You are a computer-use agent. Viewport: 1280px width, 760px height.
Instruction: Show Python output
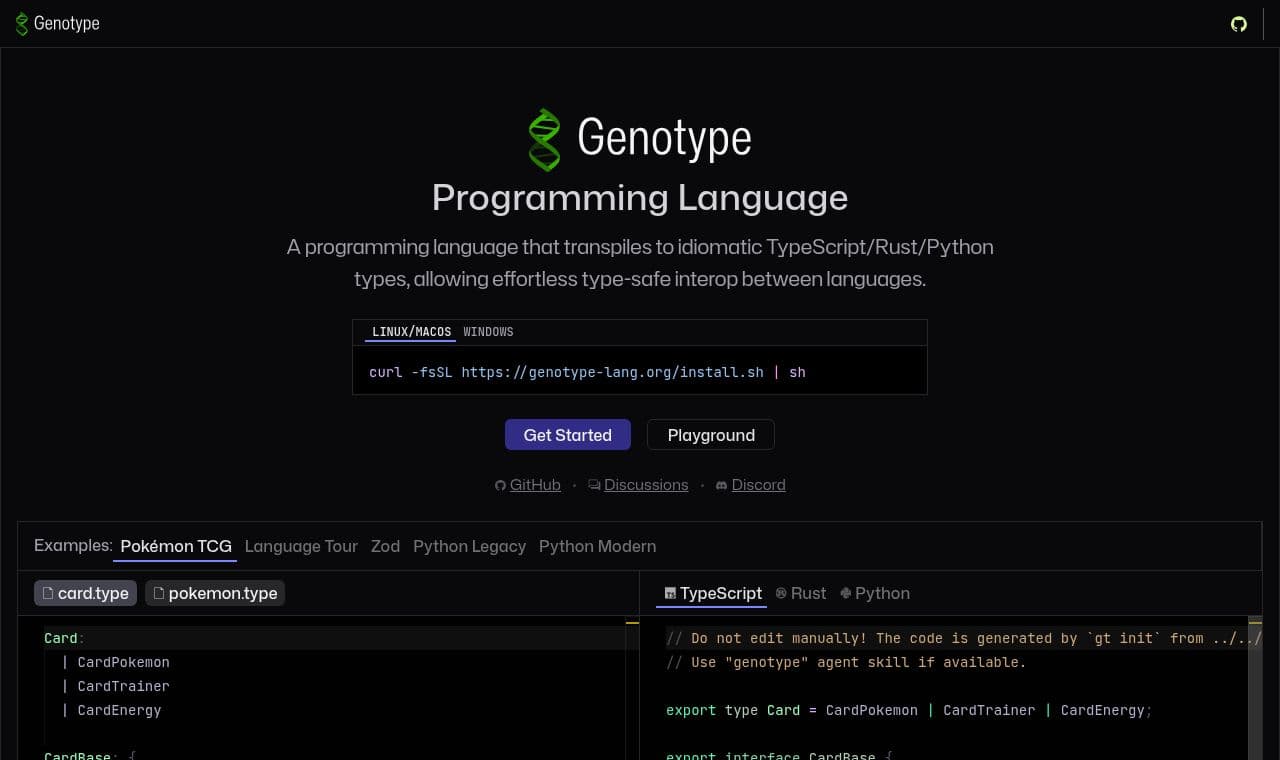pyautogui.click(x=875, y=593)
